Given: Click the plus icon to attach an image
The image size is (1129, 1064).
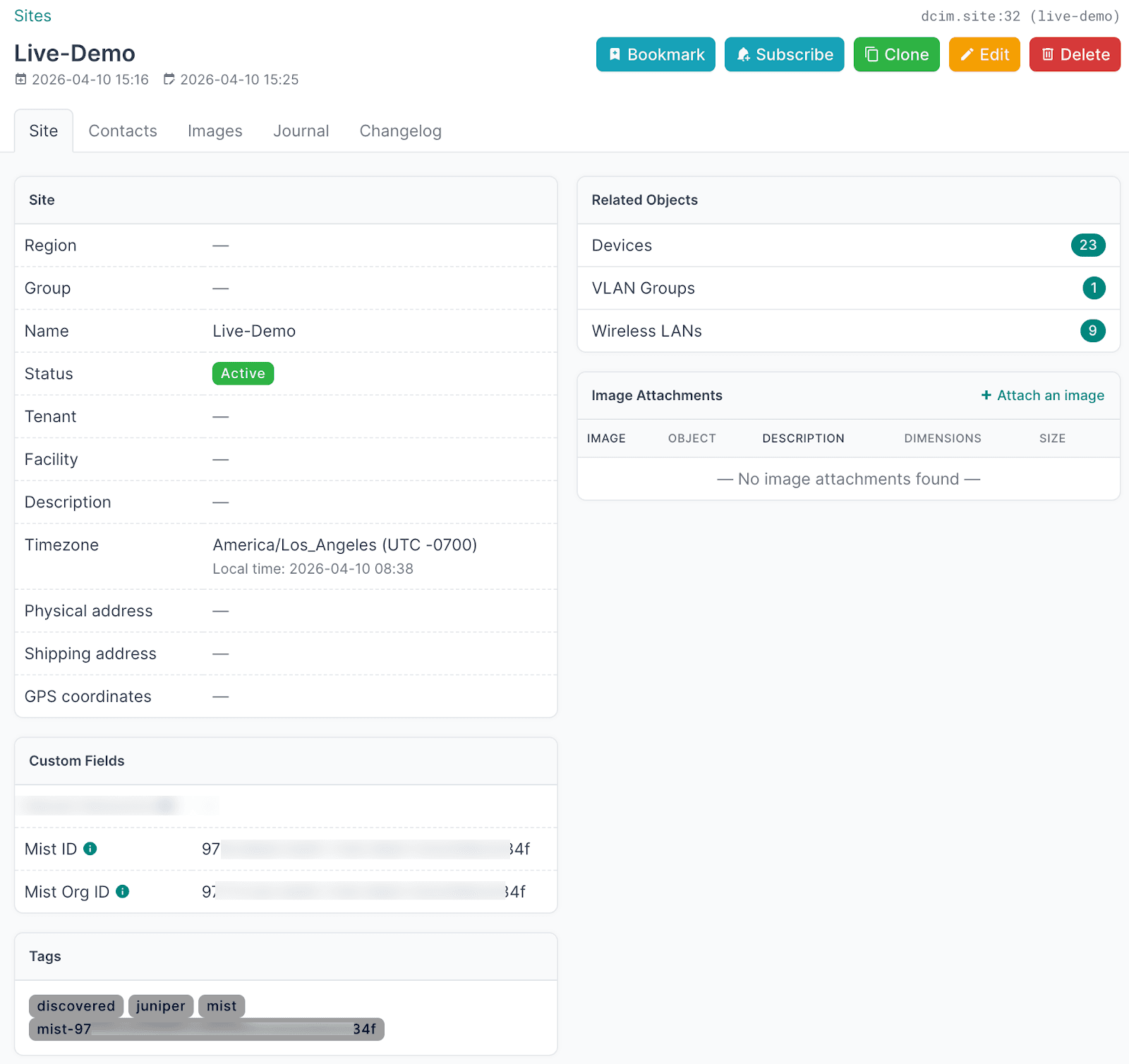Looking at the screenshot, I should (986, 395).
